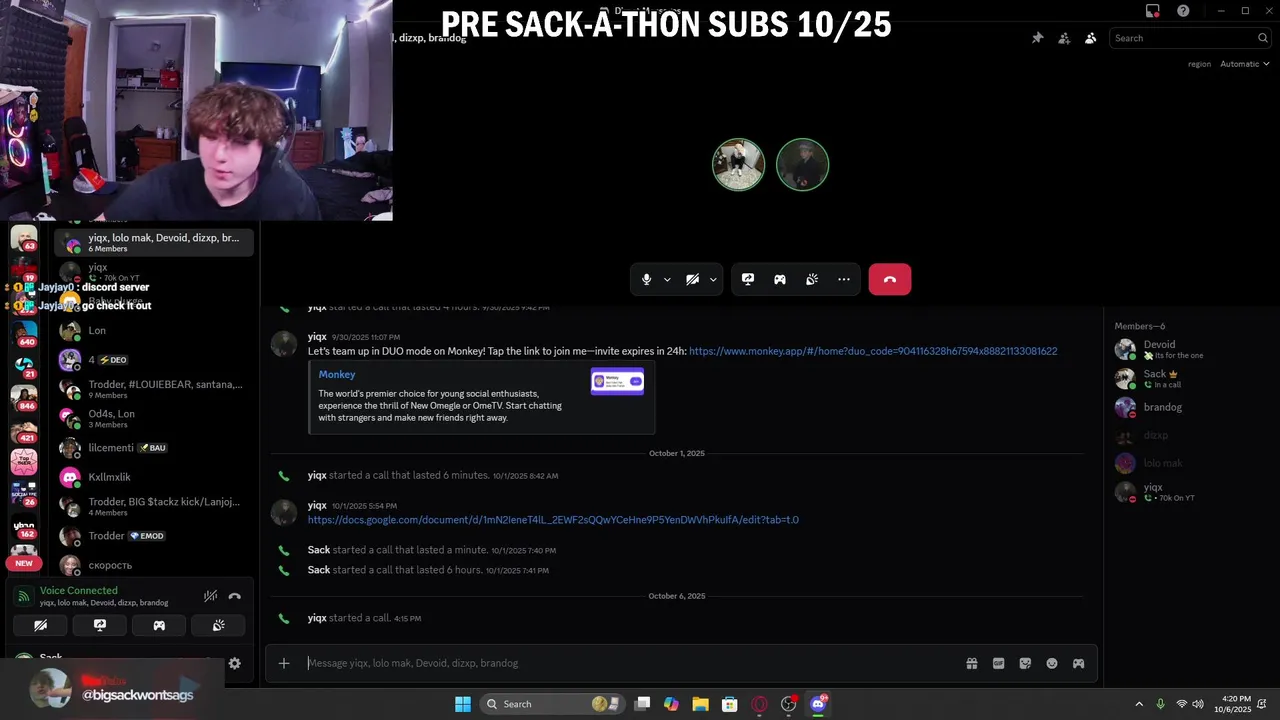1280x720 pixels.
Task: Click Discord icon in the taskbar
Action: [x=818, y=704]
